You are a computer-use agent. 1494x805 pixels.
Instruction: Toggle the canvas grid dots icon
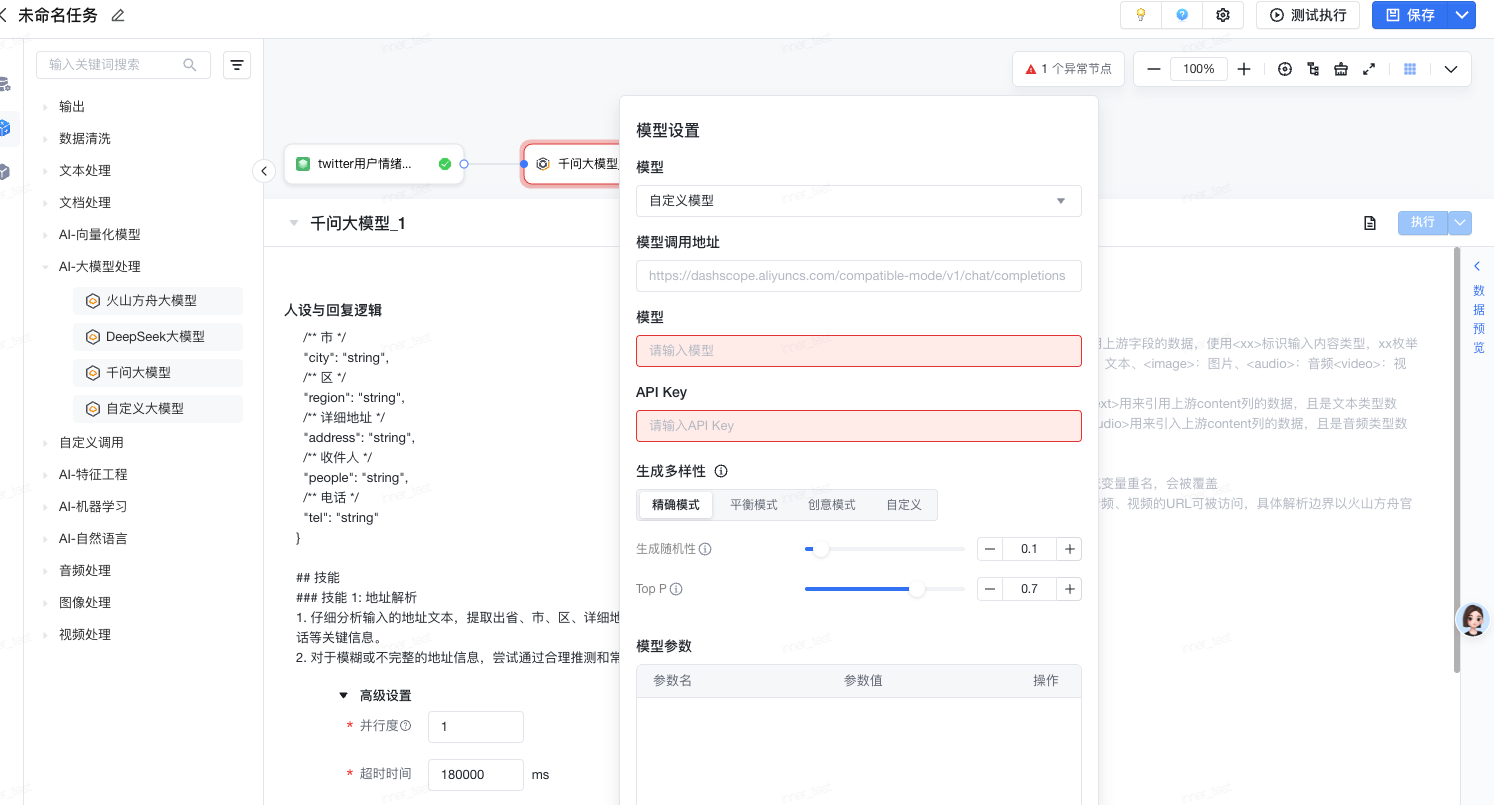[1410, 69]
